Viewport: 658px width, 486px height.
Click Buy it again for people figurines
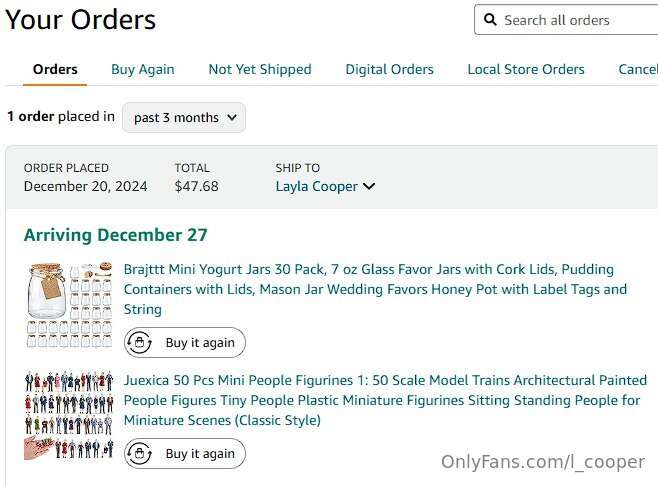(x=185, y=453)
